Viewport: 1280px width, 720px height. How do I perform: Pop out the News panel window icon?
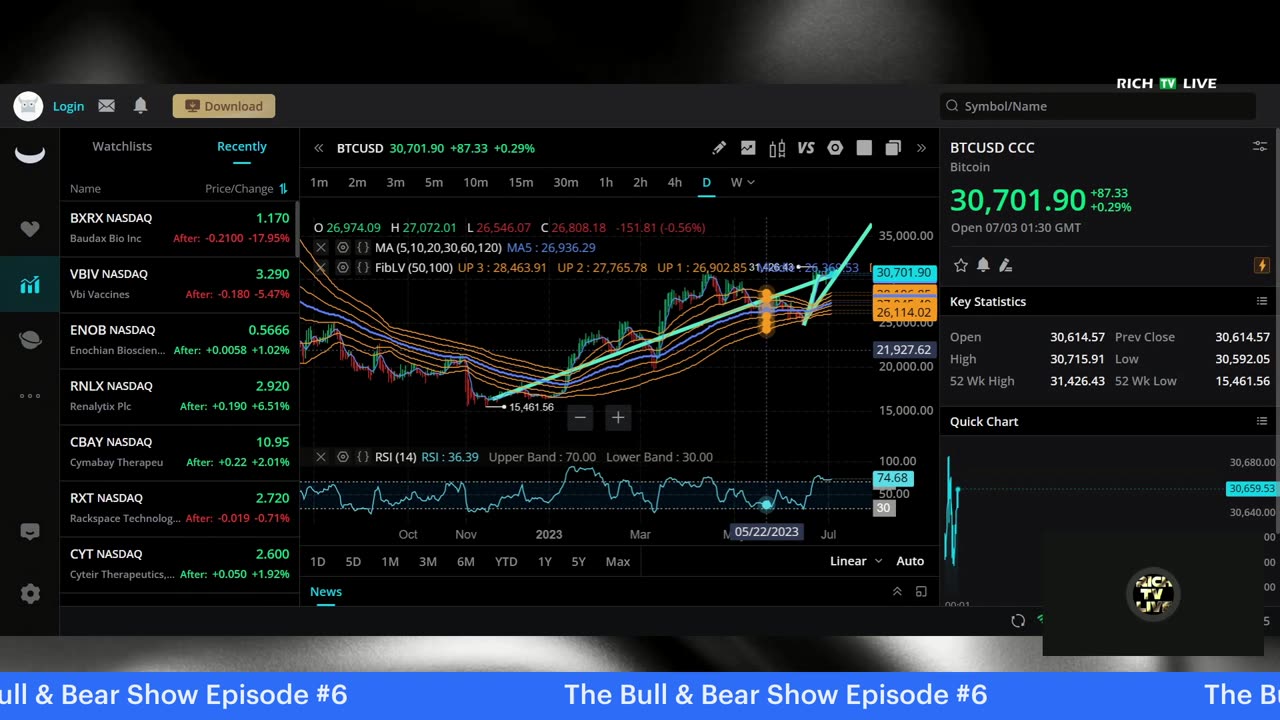click(x=921, y=592)
